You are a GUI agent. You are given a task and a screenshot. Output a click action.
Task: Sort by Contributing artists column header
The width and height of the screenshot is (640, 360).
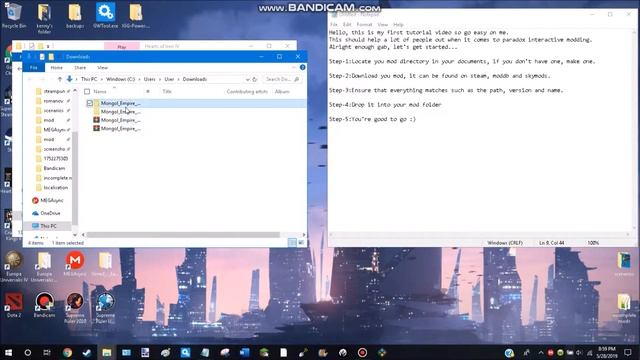[x=247, y=91]
